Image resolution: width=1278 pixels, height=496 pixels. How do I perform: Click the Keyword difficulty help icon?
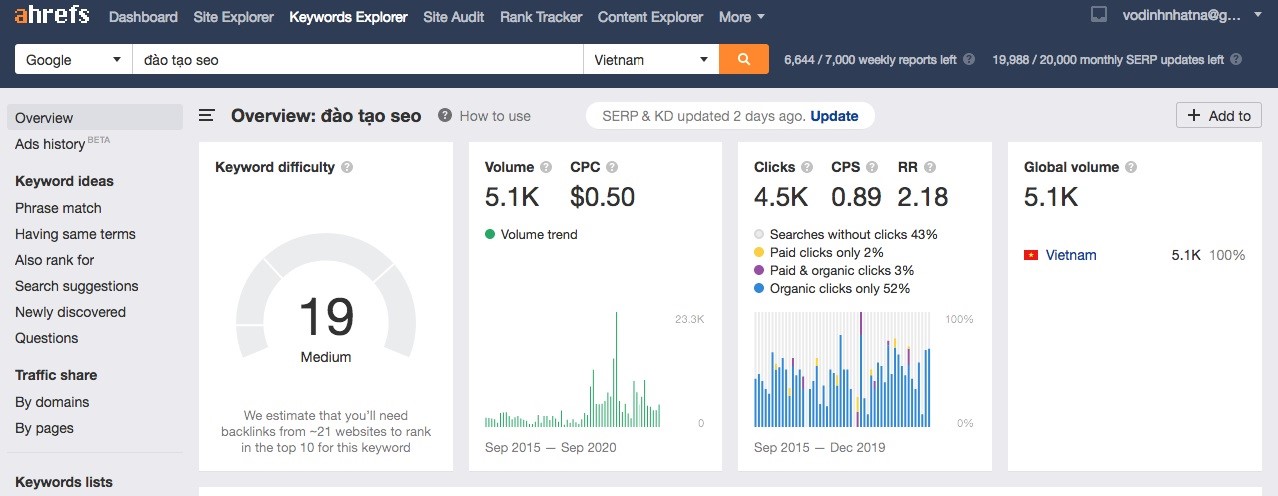tap(347, 168)
